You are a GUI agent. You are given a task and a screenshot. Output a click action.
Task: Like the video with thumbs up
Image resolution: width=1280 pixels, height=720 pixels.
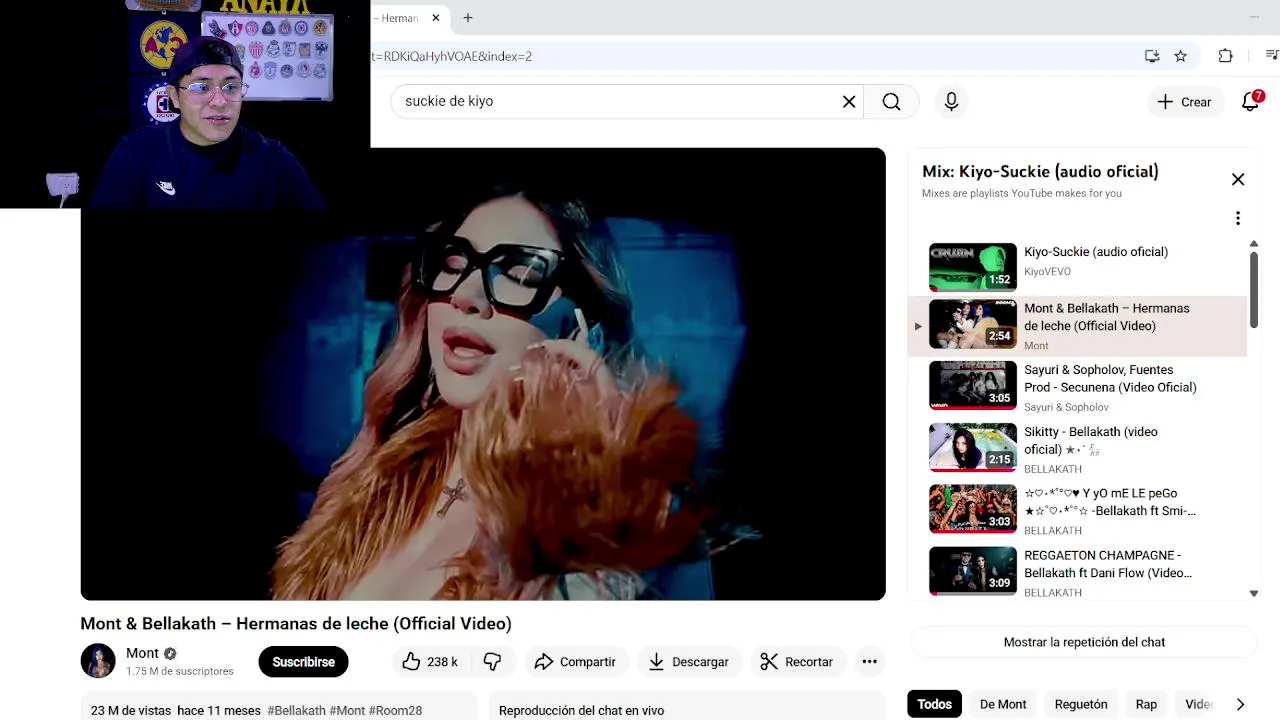pos(430,662)
